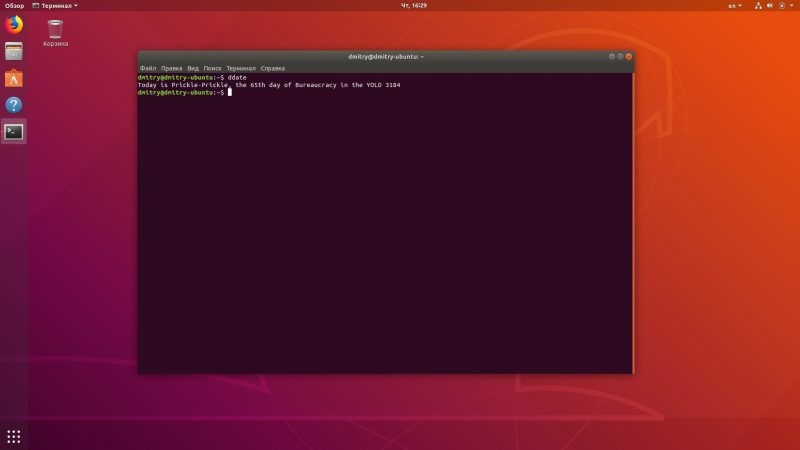The image size is (800, 450).
Task: Expand the Терминал app menu in top bar
Action: (x=55, y=6)
